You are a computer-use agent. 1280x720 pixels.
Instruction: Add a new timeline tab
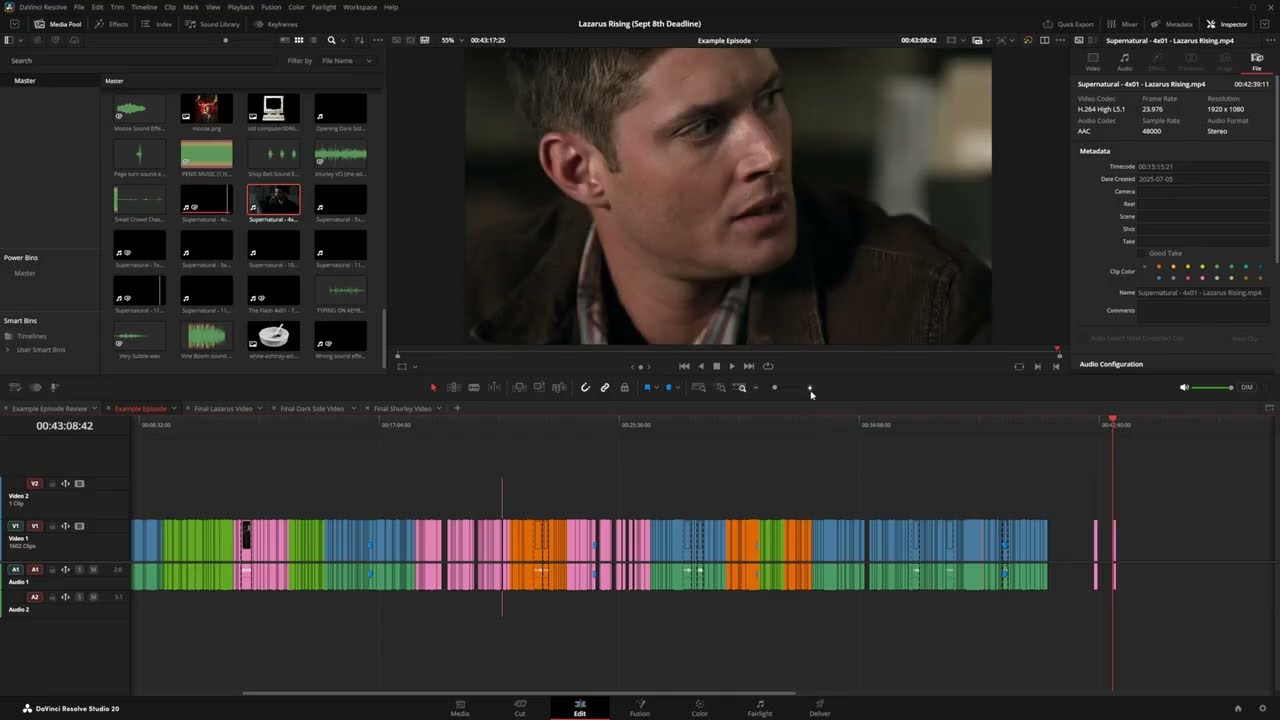(x=457, y=408)
